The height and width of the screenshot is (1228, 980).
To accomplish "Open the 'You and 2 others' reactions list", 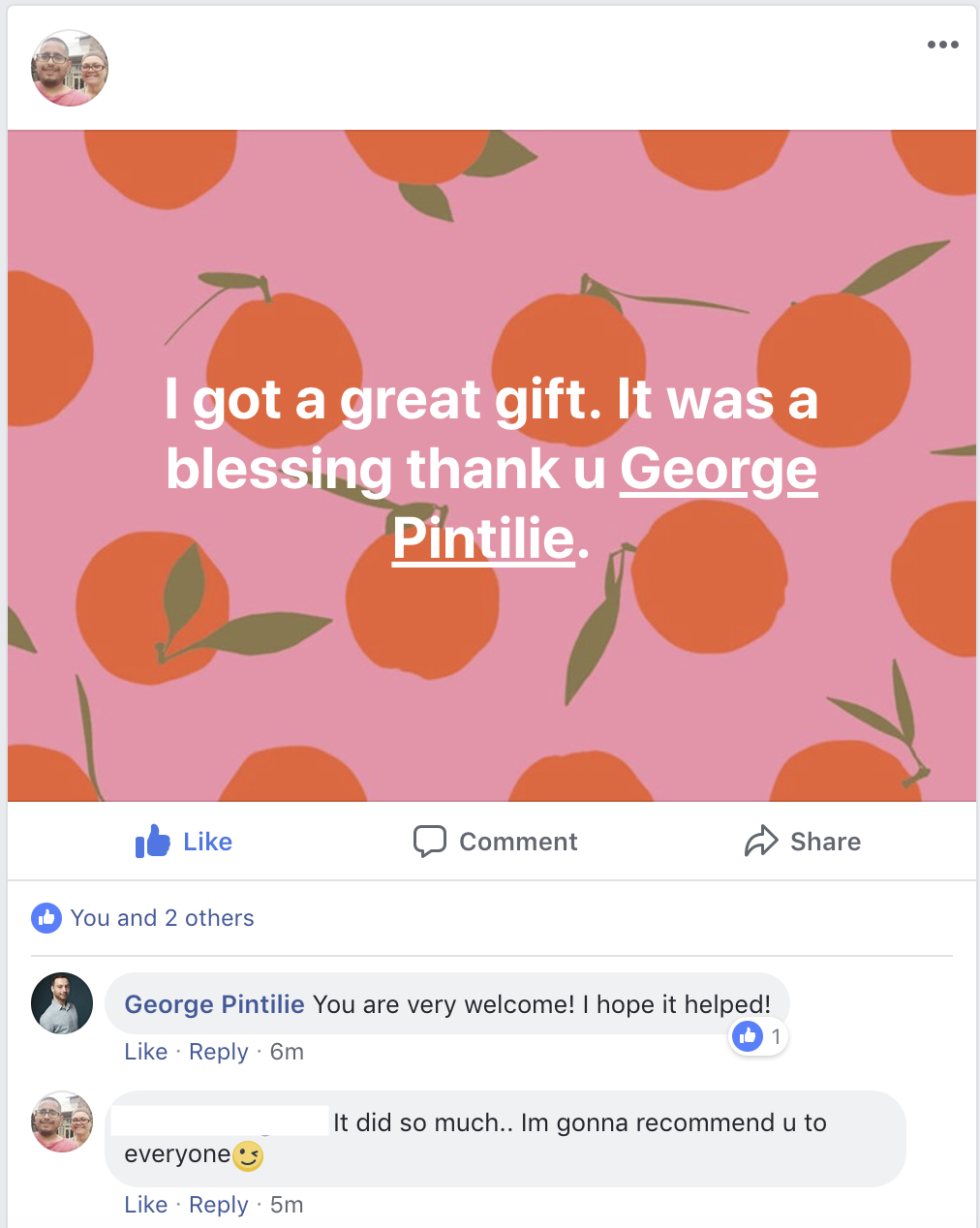I will (162, 917).
